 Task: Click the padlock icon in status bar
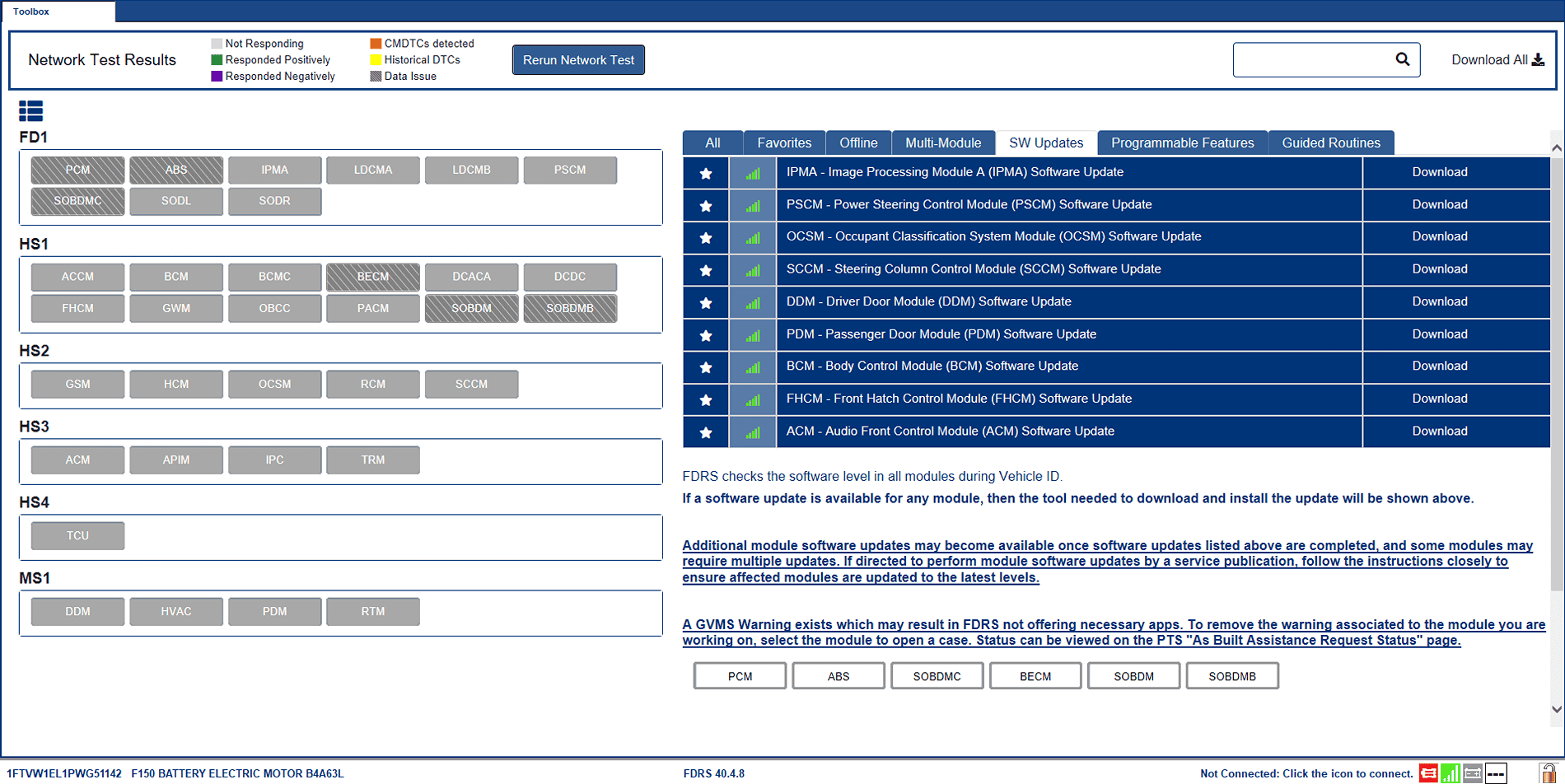click(1548, 773)
